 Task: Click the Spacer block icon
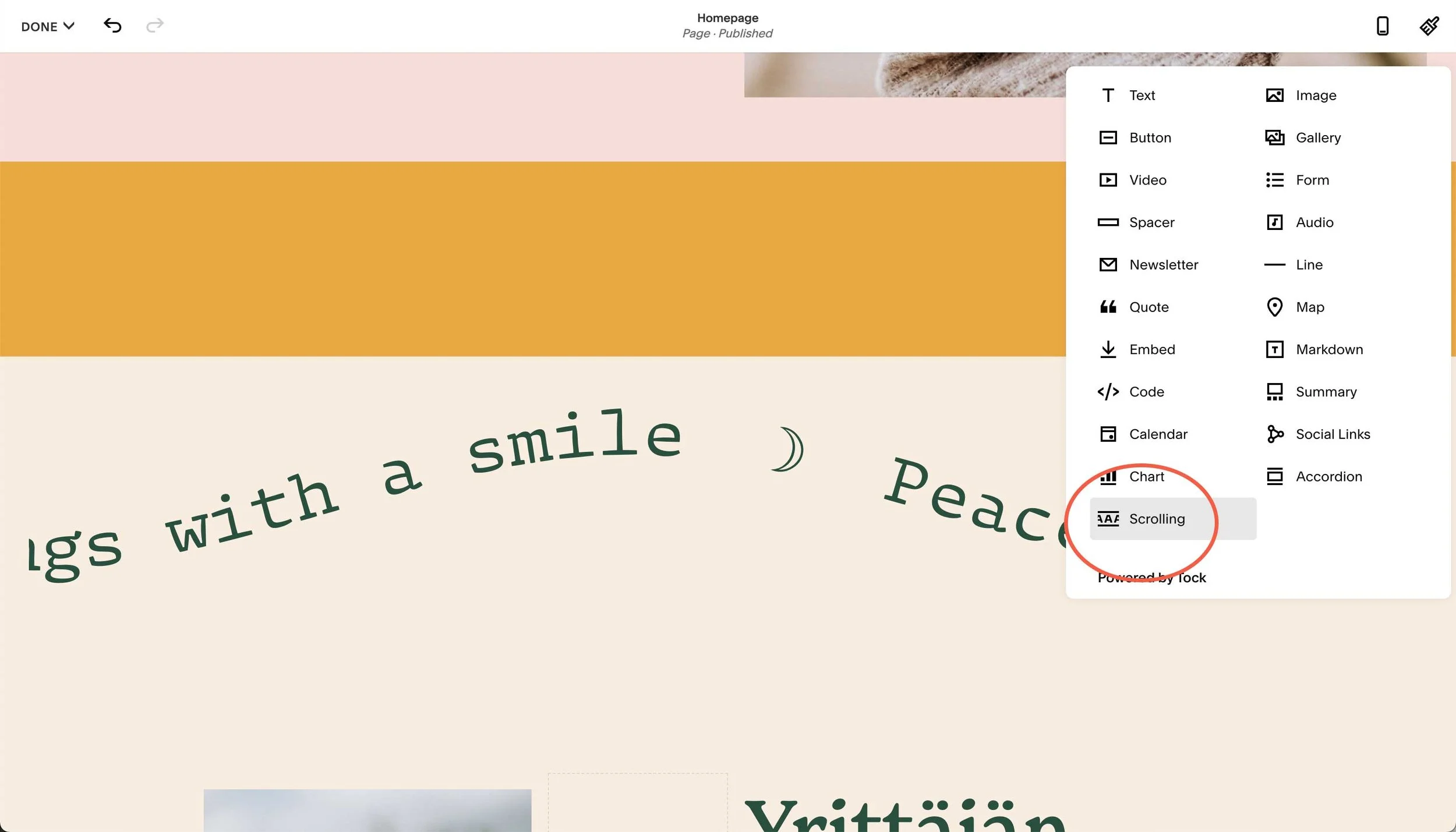click(x=1108, y=222)
